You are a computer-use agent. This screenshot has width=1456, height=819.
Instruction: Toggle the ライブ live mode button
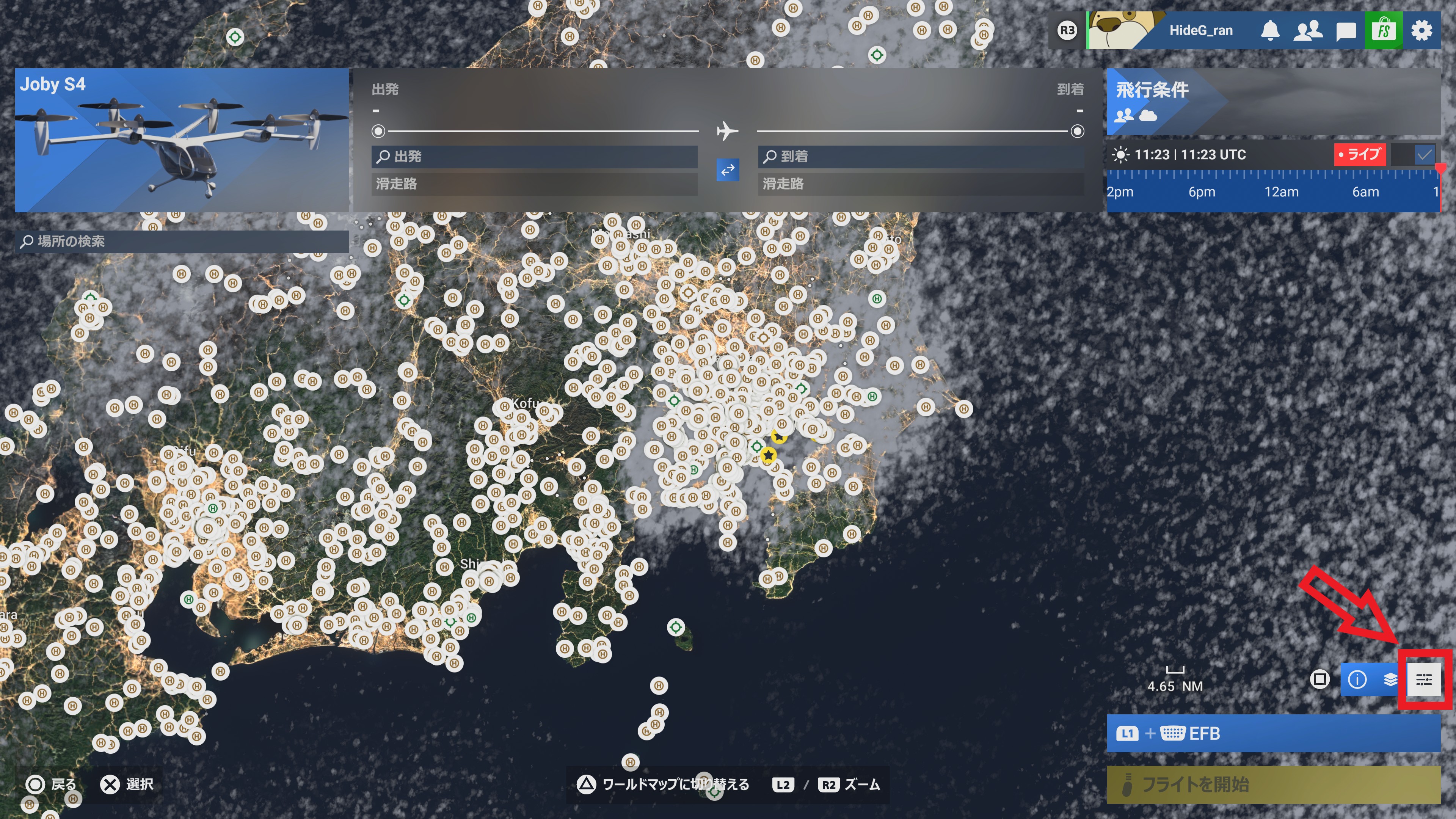[x=1359, y=154]
